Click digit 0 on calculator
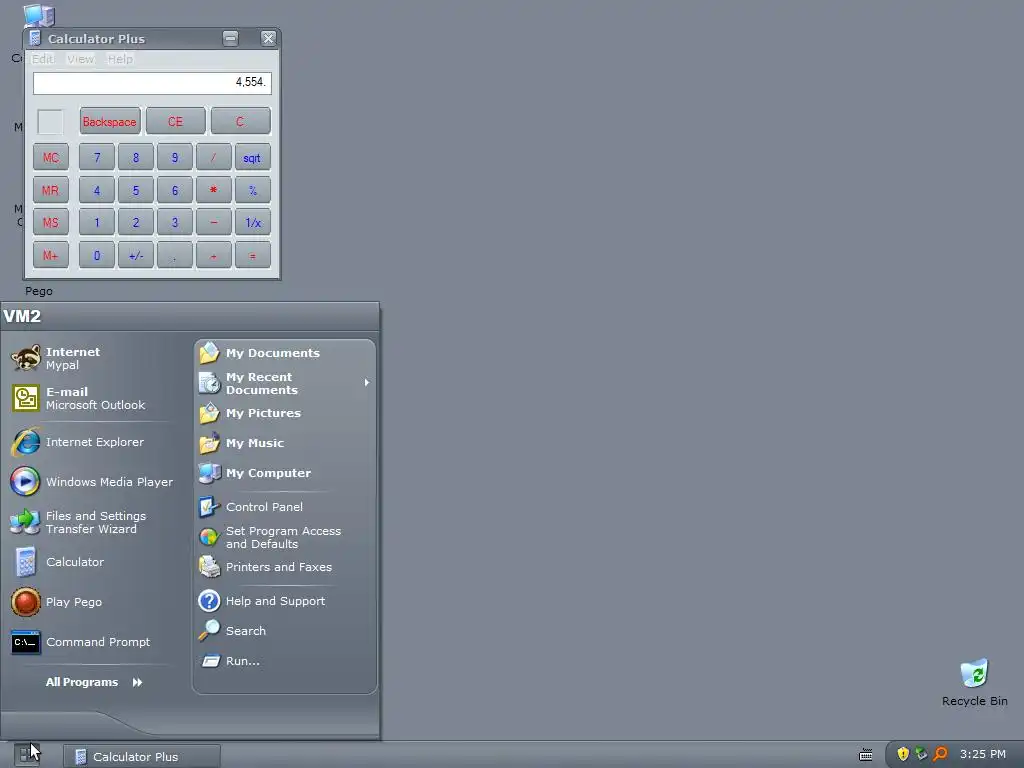The image size is (1024, 768). (97, 255)
